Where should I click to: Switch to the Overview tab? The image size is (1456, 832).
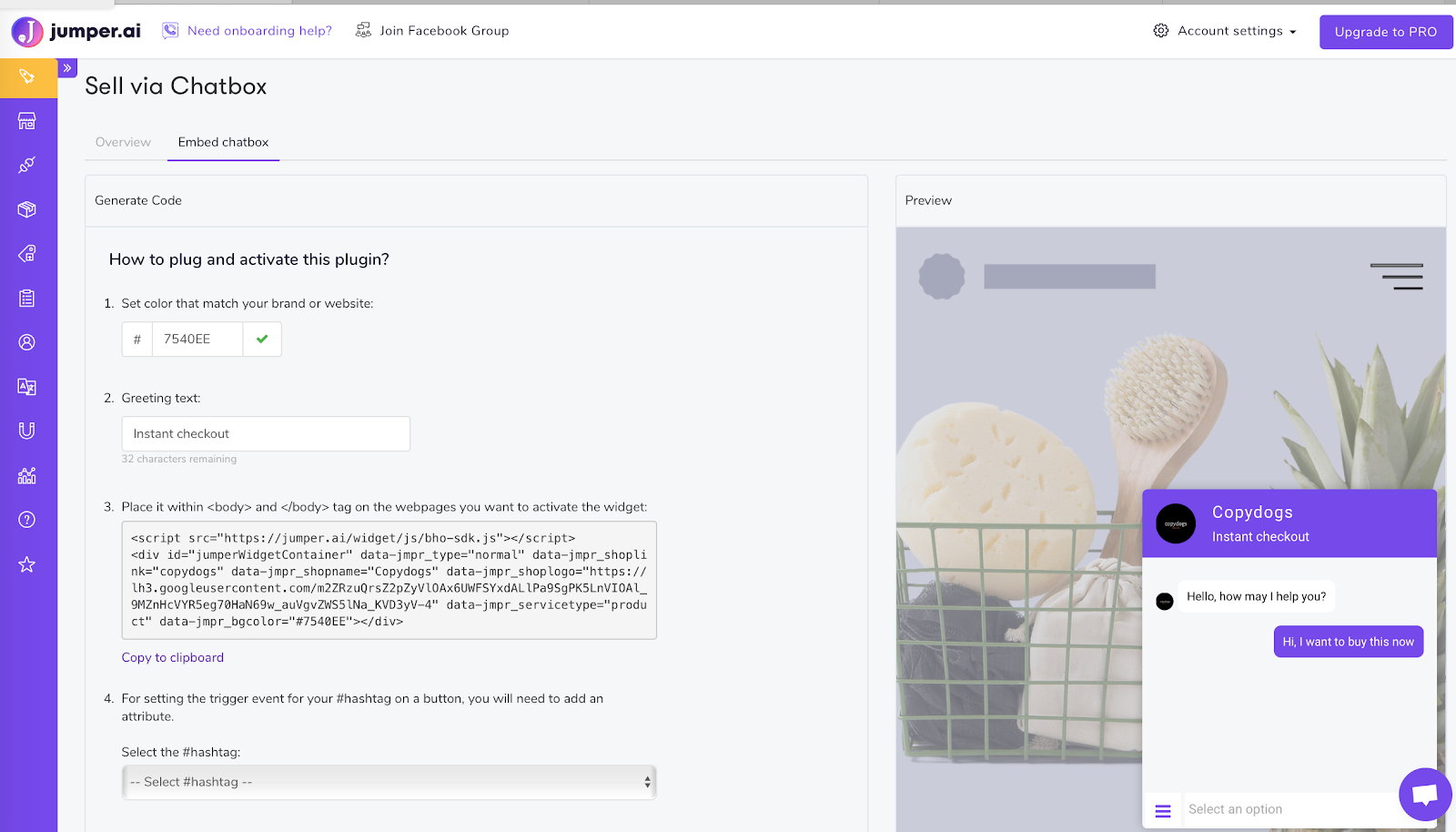coord(123,142)
